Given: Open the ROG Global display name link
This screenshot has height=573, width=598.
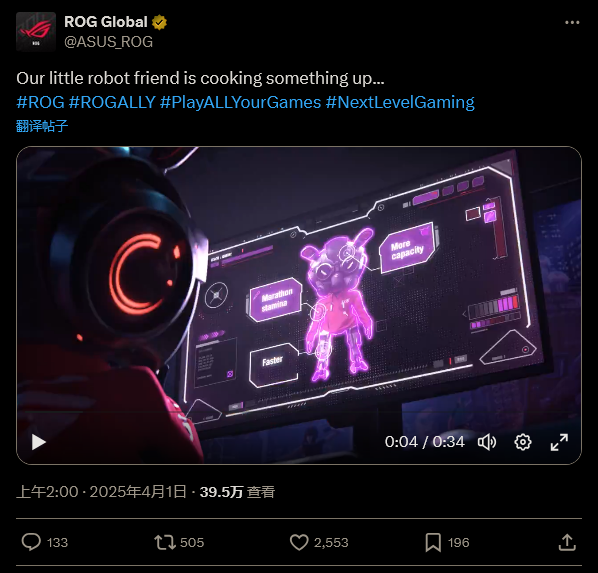Looking at the screenshot, I should click(x=106, y=22).
